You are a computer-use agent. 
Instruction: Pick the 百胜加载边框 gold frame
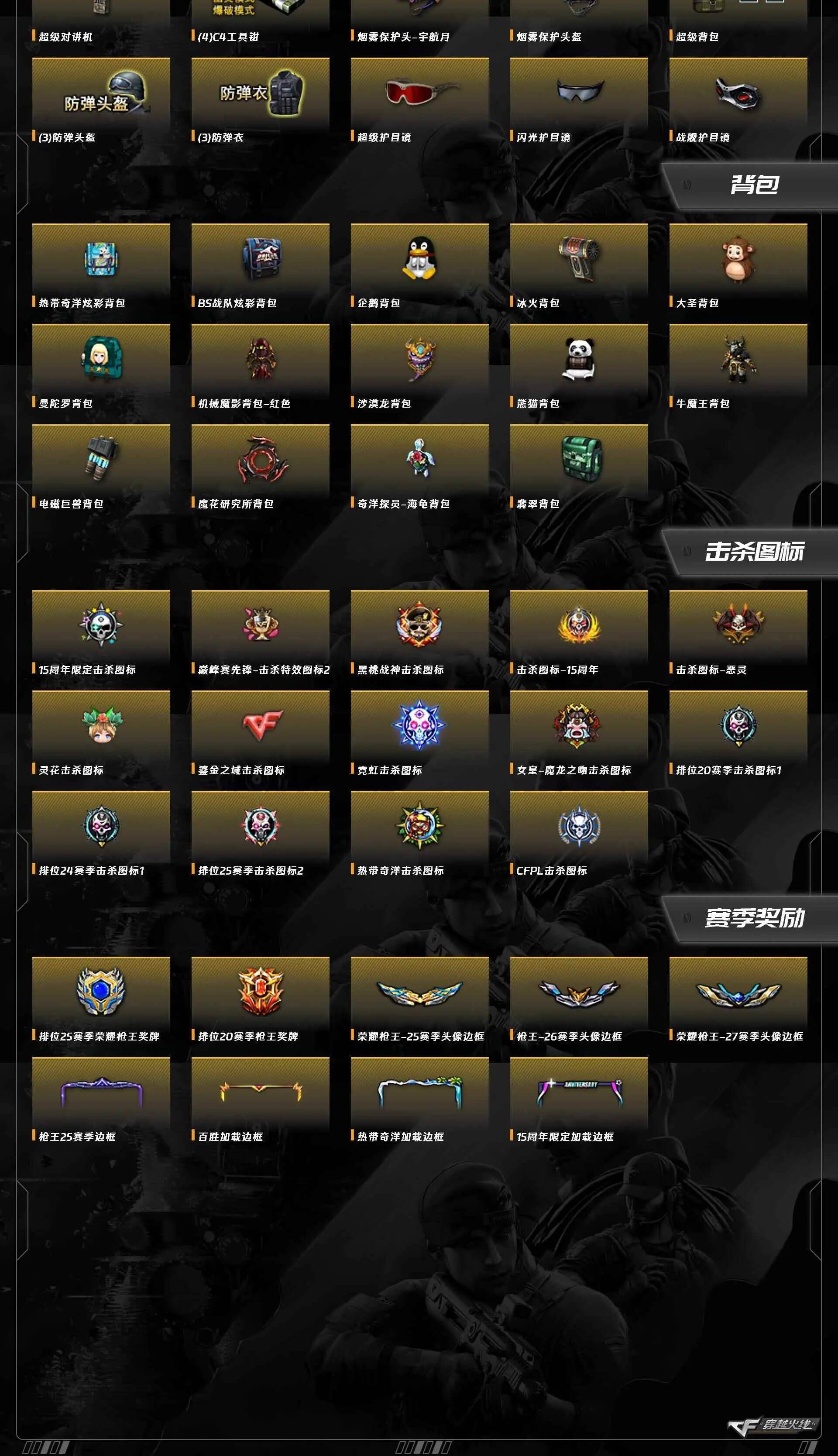pyautogui.click(x=261, y=1091)
